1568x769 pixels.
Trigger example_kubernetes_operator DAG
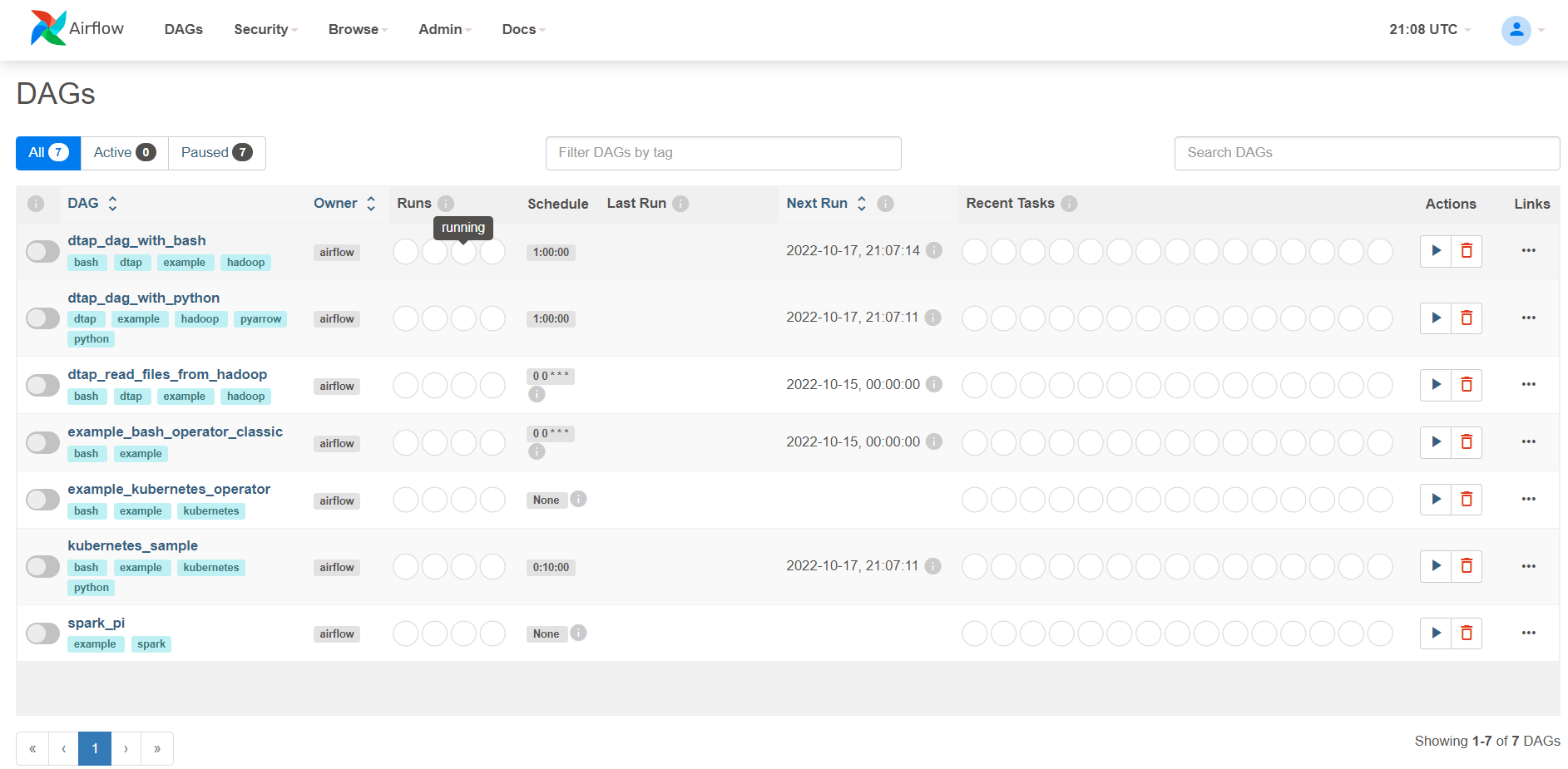click(x=1436, y=499)
